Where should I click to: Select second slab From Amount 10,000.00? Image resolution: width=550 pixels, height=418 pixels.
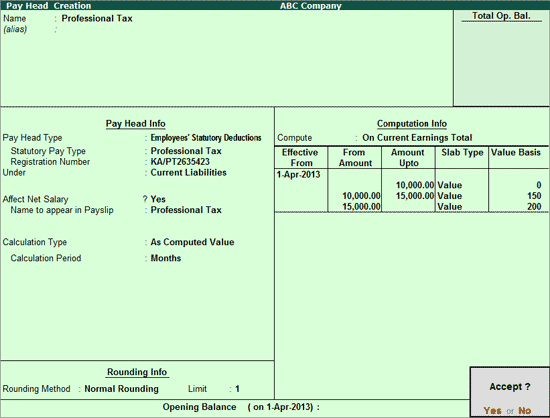click(361, 196)
